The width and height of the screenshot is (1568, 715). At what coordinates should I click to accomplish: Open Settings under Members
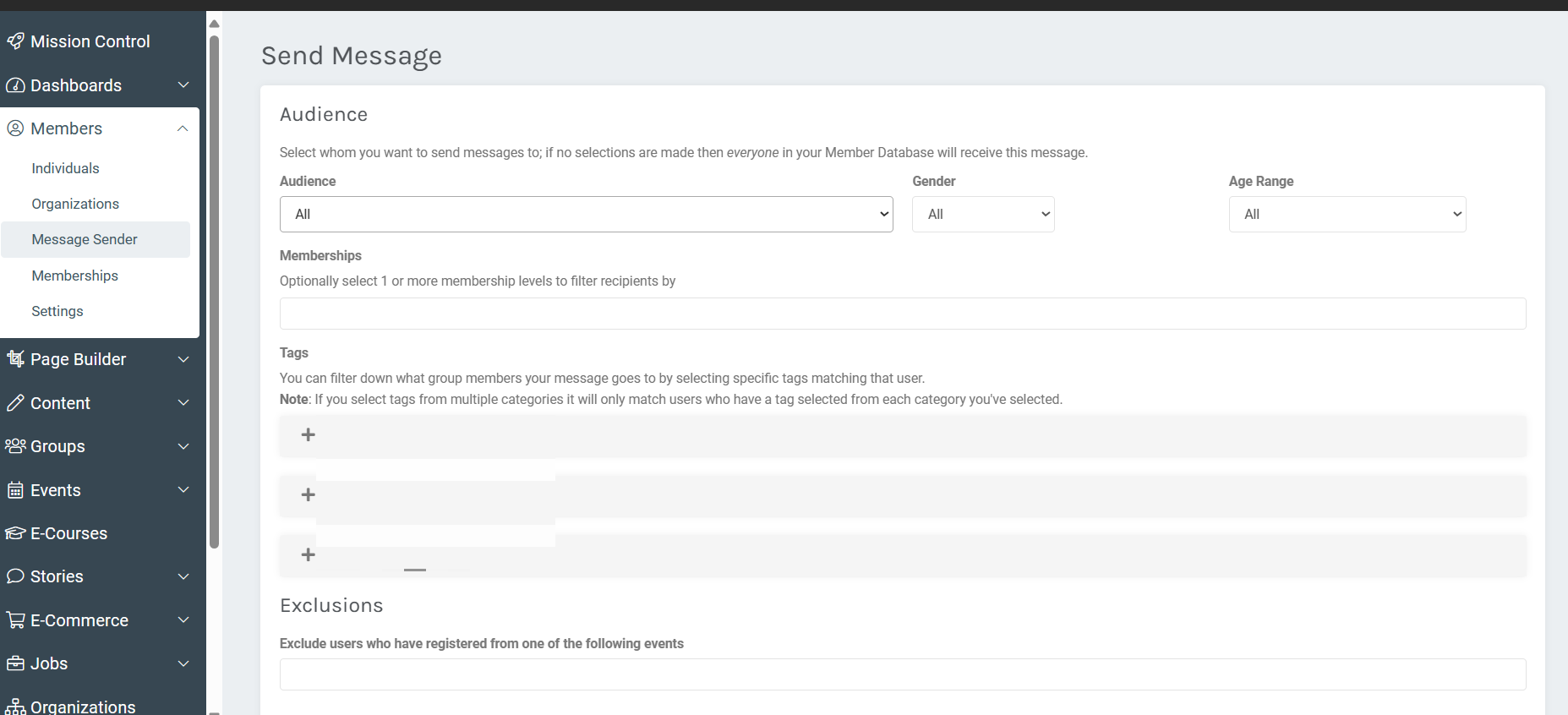pos(57,311)
